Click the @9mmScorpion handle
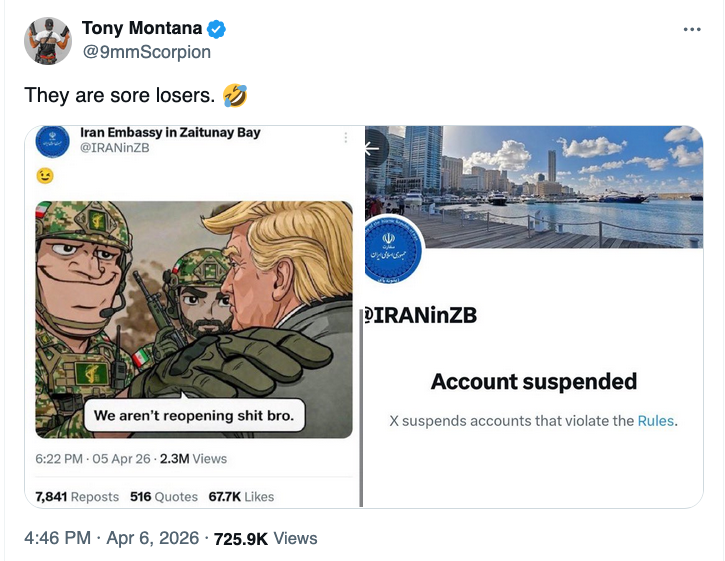Image resolution: width=725 pixels, height=561 pixels. coord(146,52)
